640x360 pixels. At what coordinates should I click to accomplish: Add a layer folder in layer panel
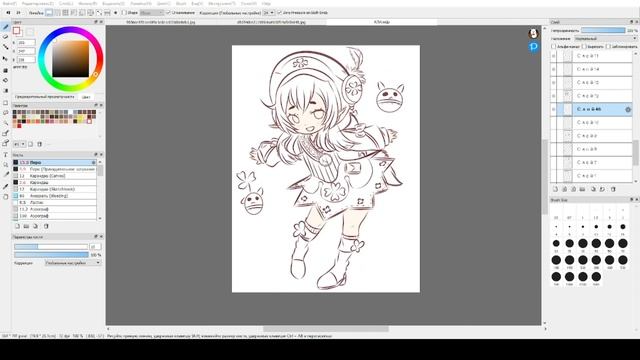(x=582, y=189)
